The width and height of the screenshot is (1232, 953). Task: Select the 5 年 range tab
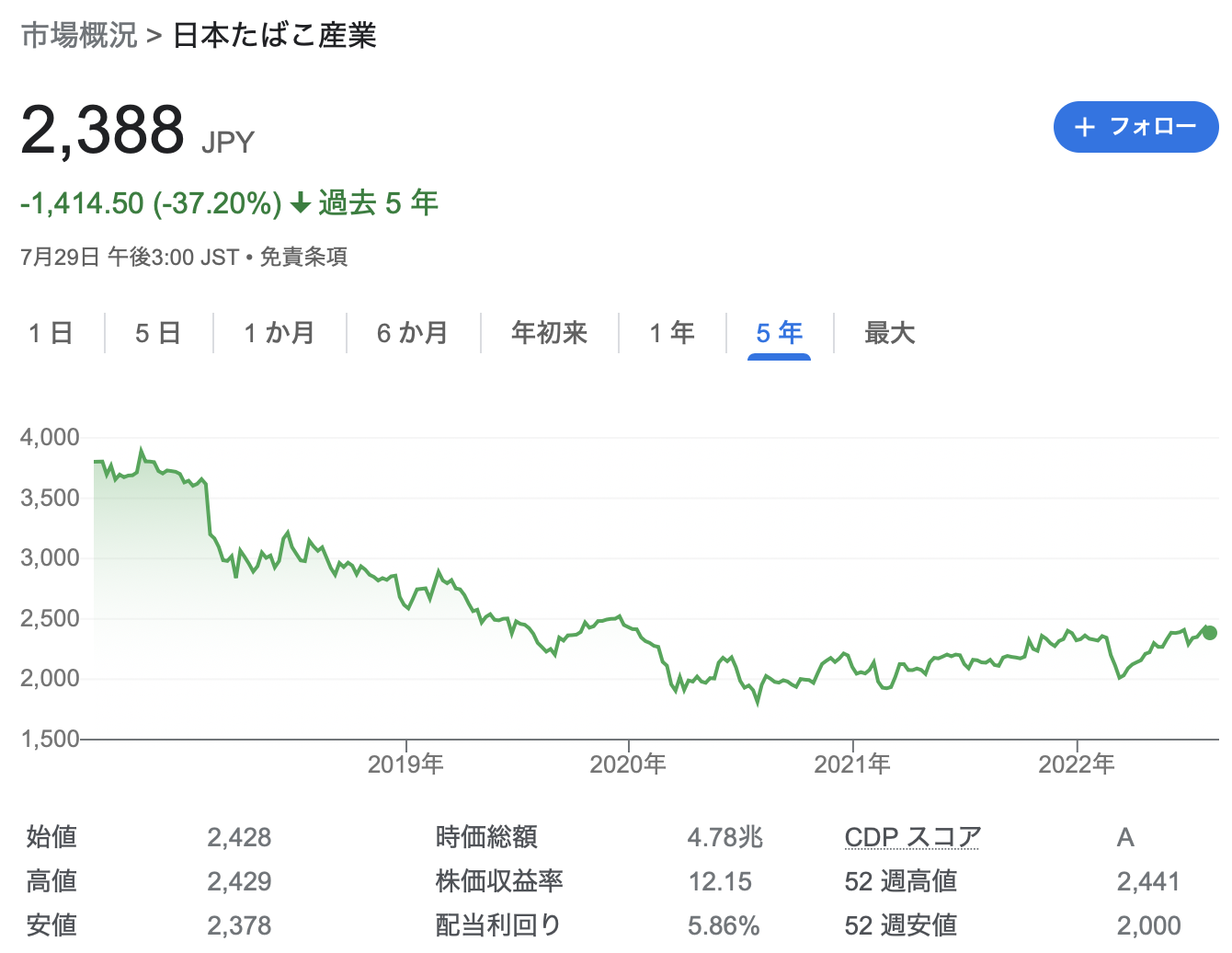click(779, 333)
